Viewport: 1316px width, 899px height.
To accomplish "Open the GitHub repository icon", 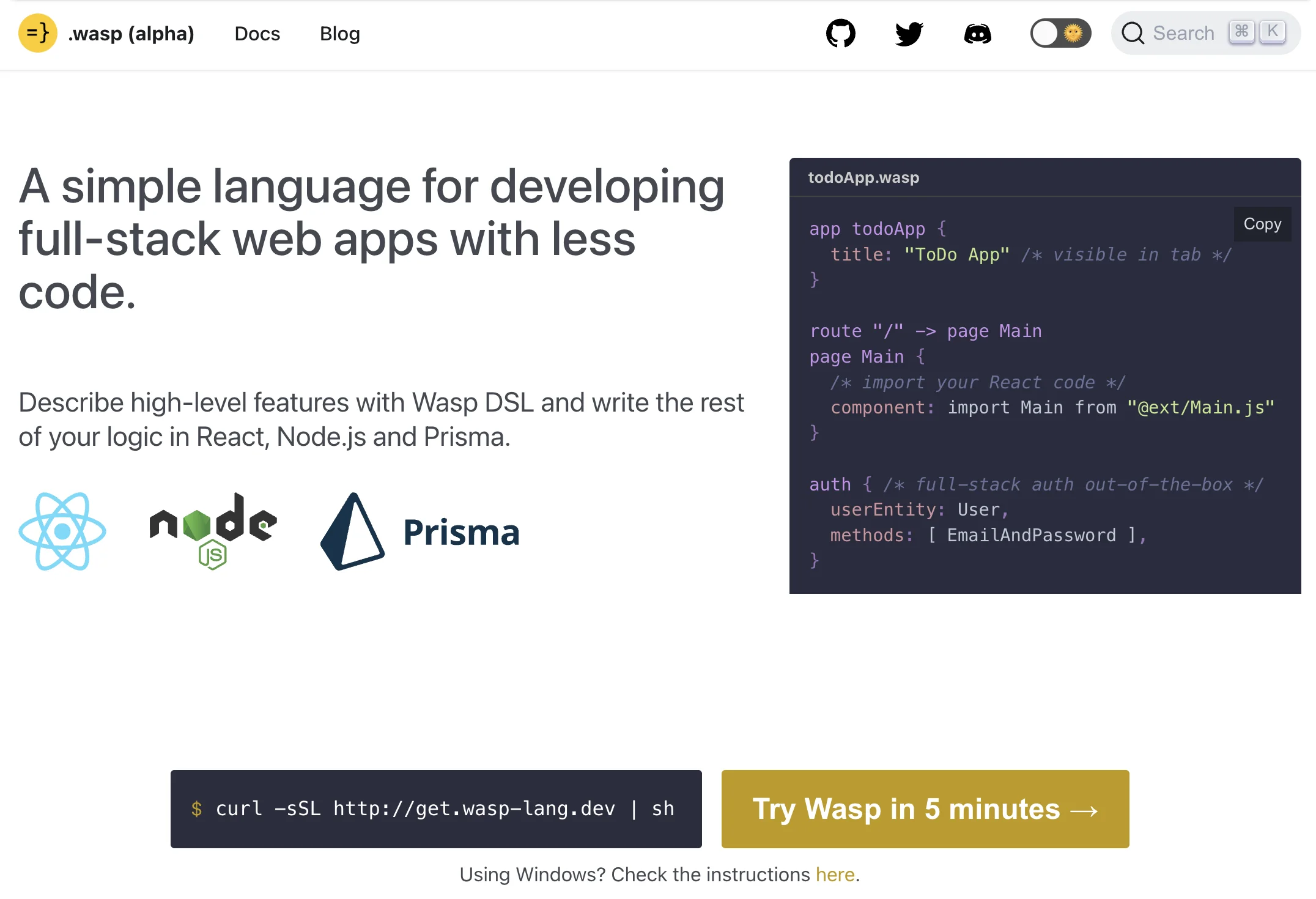I will point(841,33).
